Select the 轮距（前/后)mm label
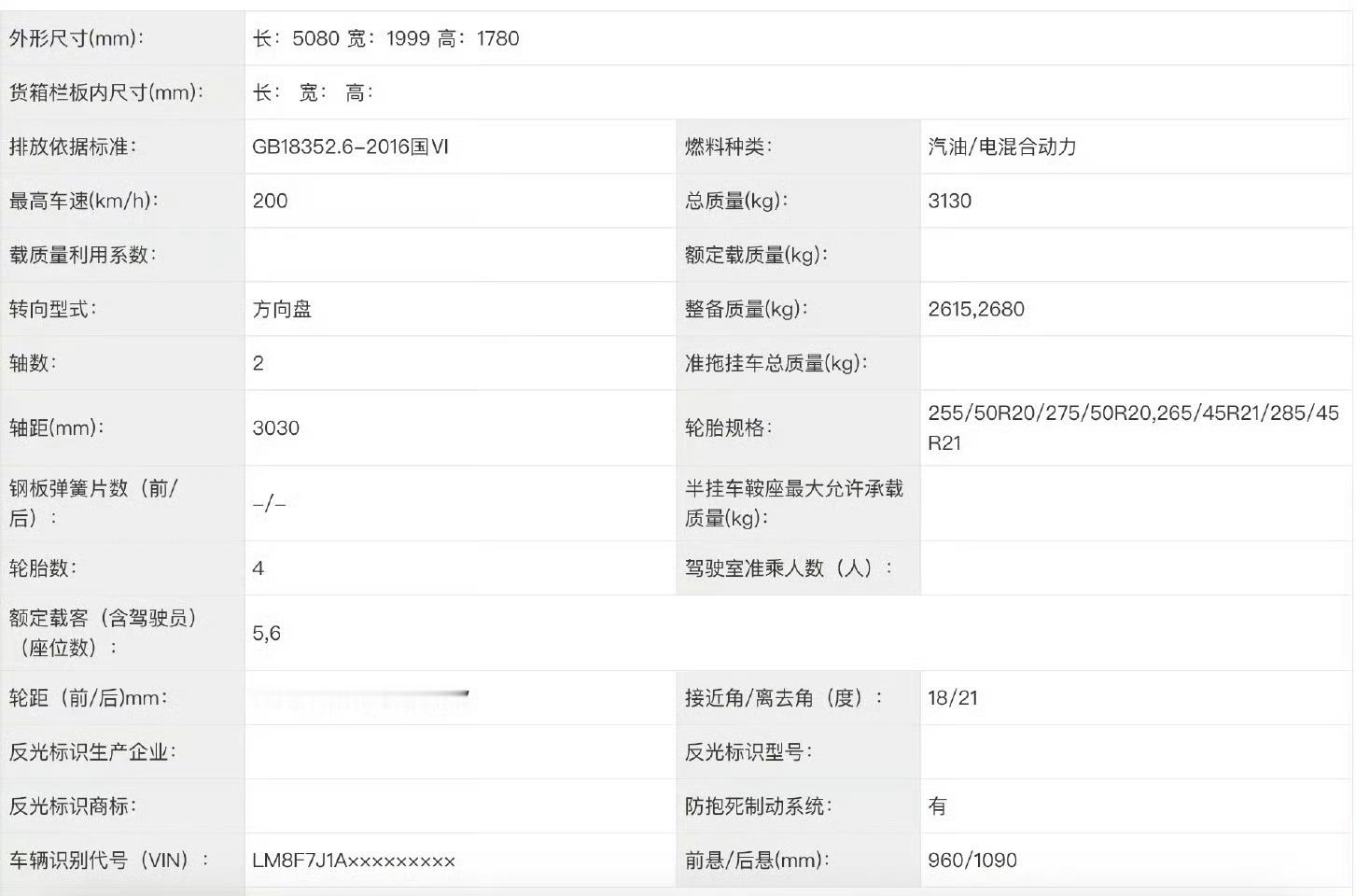1356x896 pixels. 89,698
